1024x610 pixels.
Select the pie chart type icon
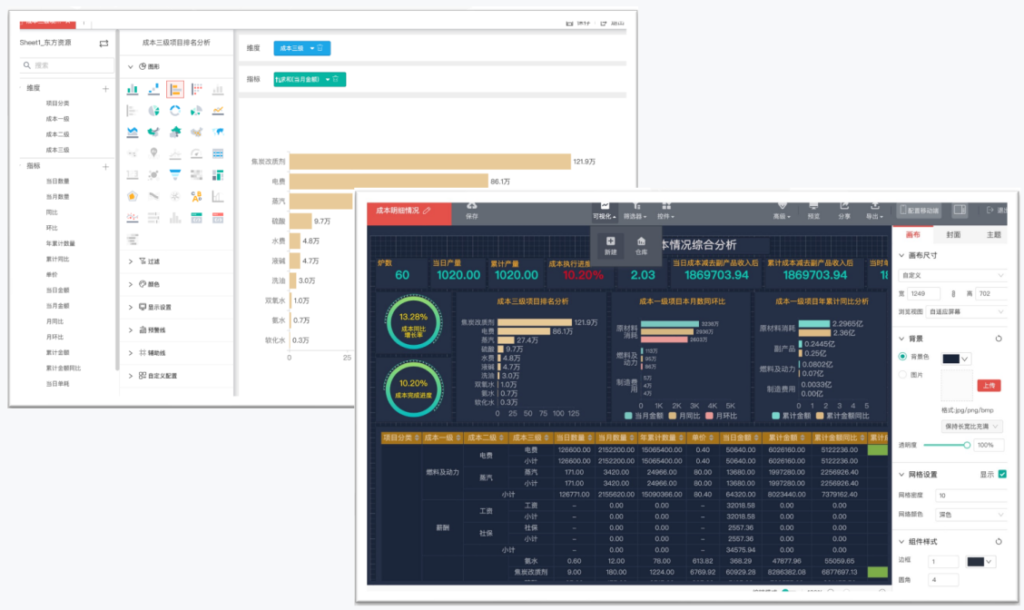click(x=154, y=110)
